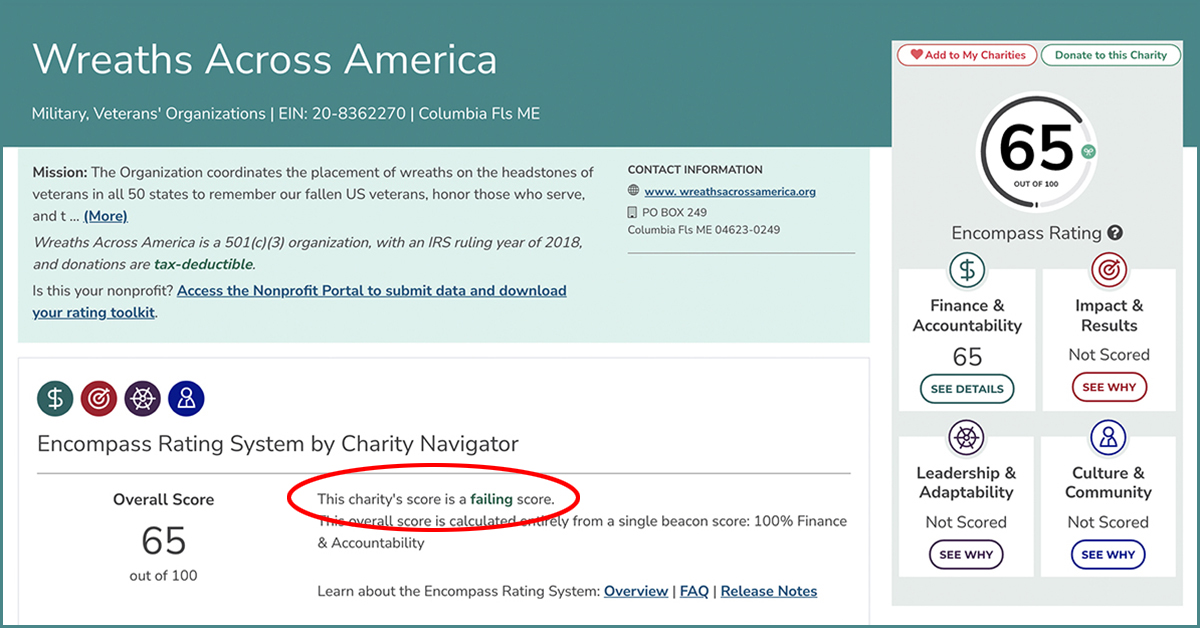Click Culture & Community person icon in sidebar
Viewport: 1200px width, 628px height.
(1108, 437)
